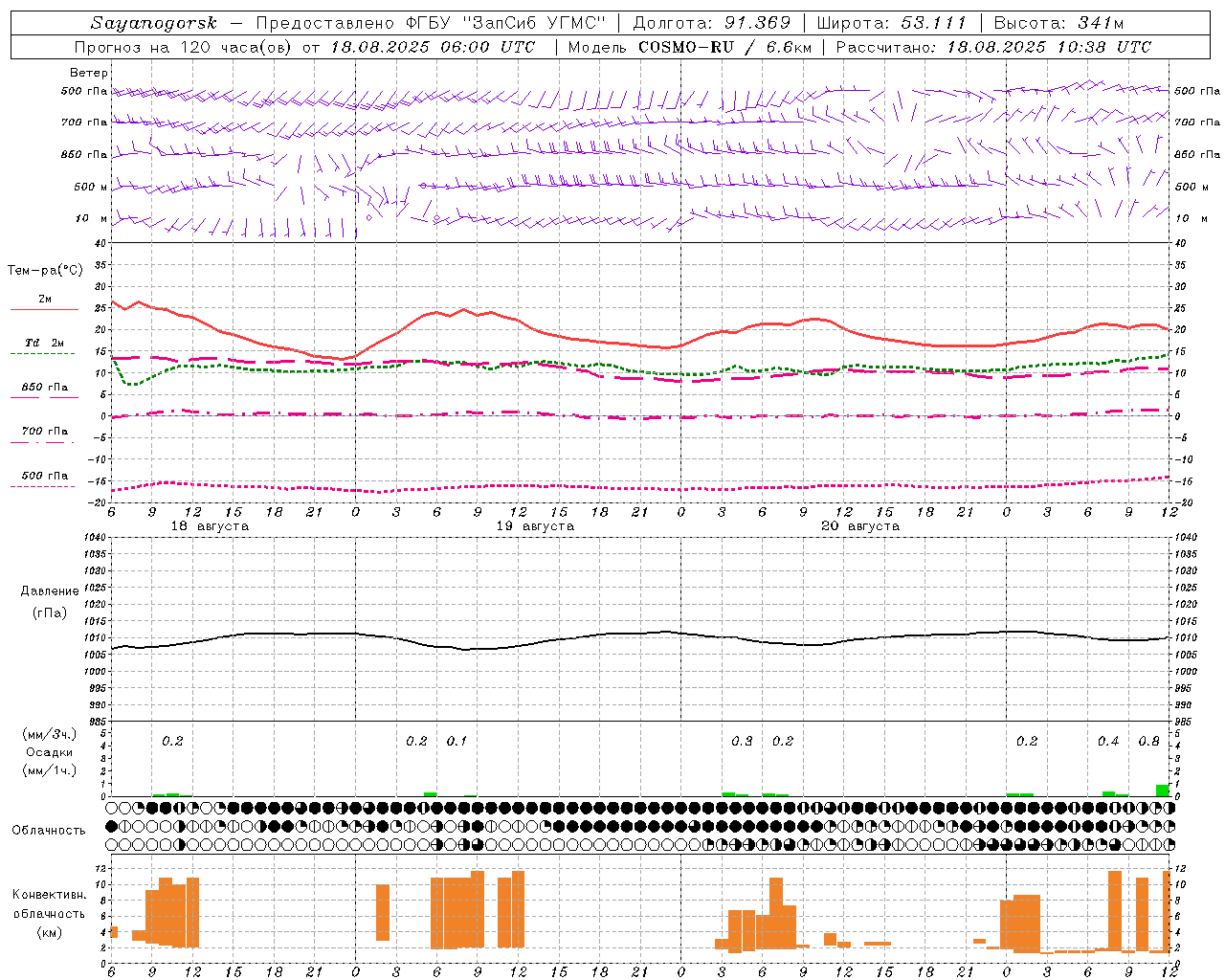Screen dimensions: 1225x980
Task: Click the Ветер wind panel label
Action: [x=88, y=73]
